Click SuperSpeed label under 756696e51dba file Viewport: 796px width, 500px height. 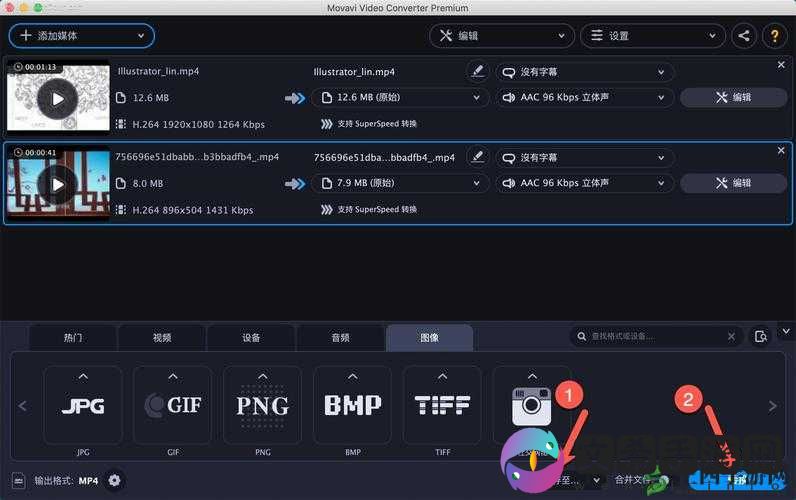[x=377, y=210]
